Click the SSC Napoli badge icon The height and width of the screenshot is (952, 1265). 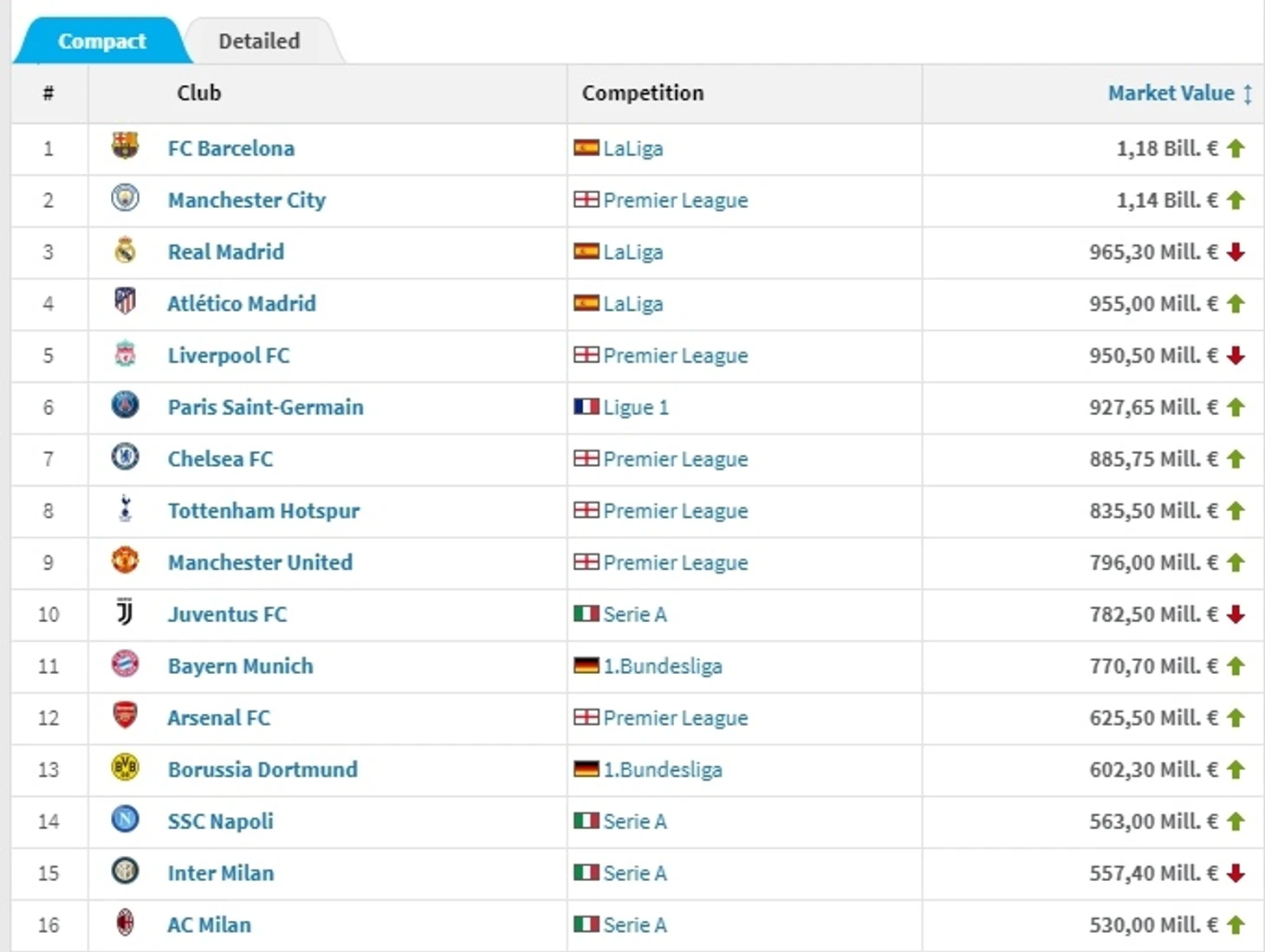pos(125,819)
